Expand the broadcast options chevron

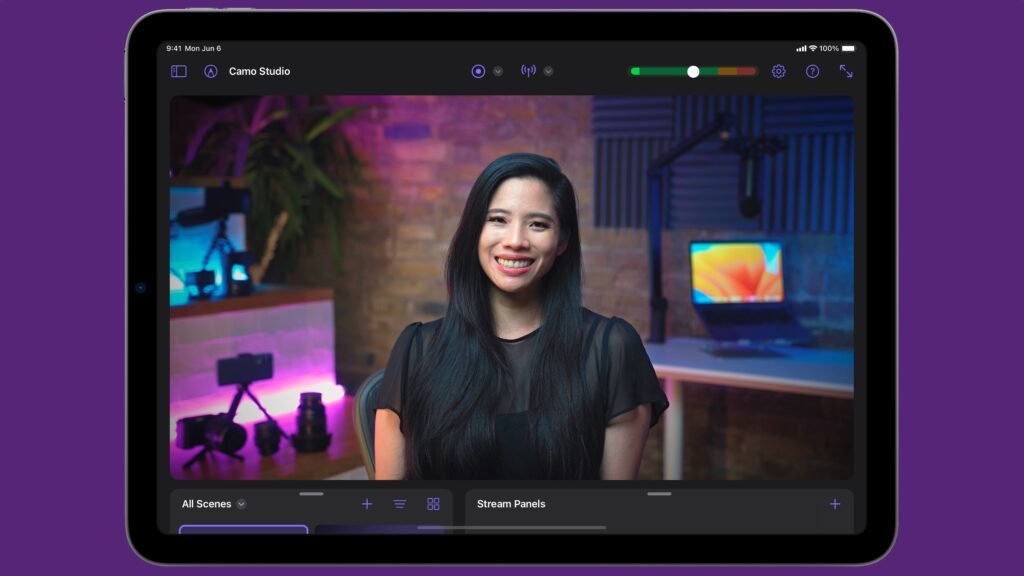coord(549,71)
